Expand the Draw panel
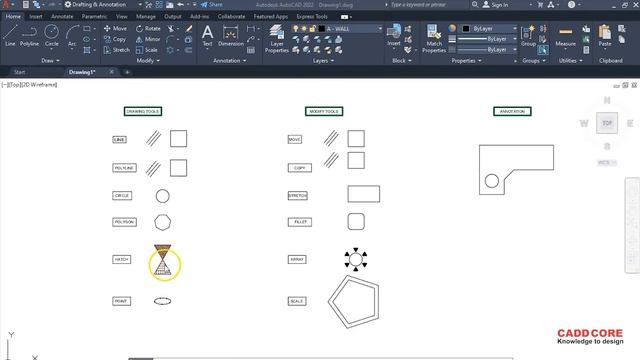Screen dimensions: 640x360 [50, 60]
